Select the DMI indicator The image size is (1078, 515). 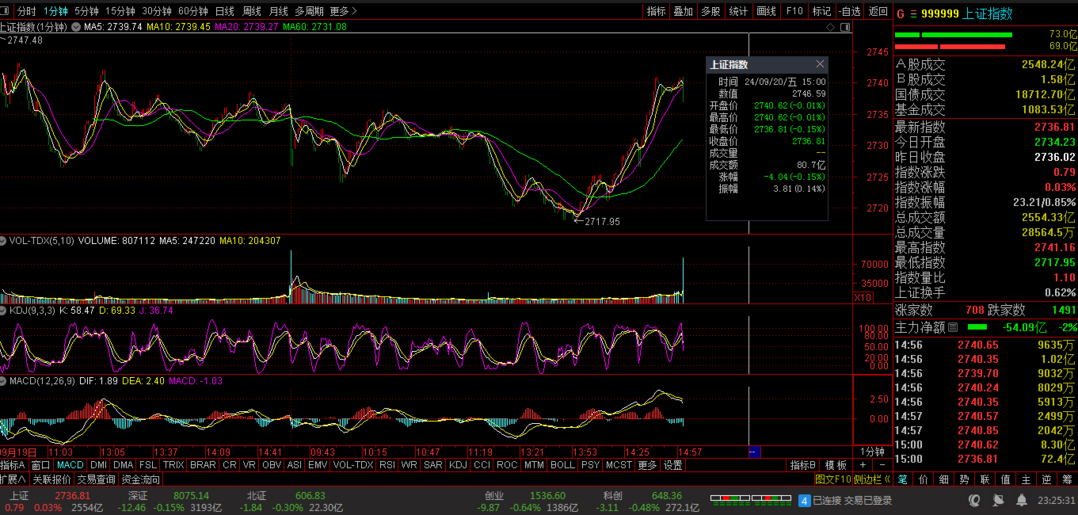[x=98, y=465]
